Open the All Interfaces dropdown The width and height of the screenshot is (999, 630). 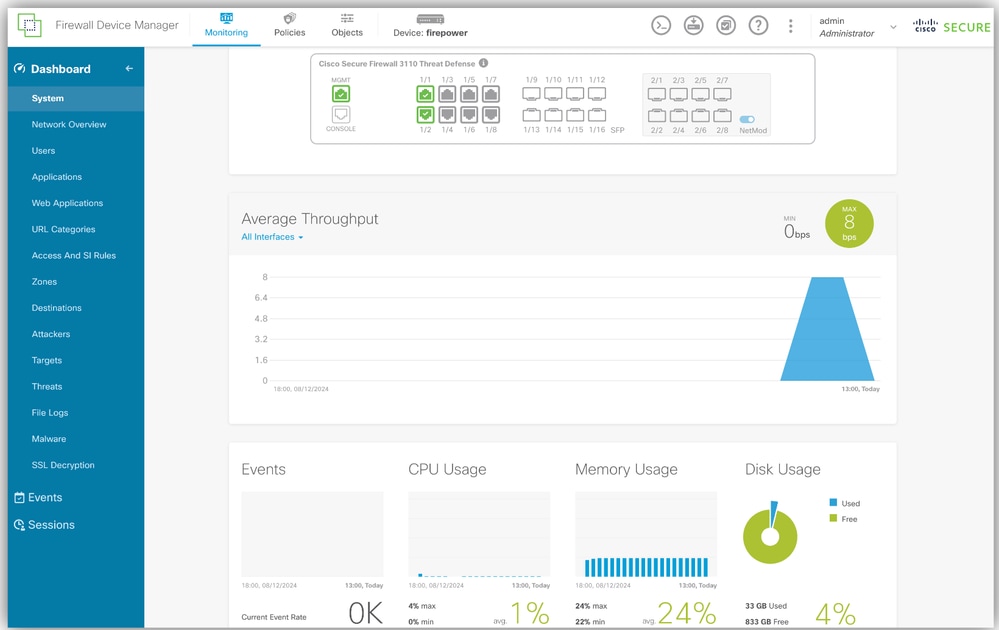(x=272, y=237)
